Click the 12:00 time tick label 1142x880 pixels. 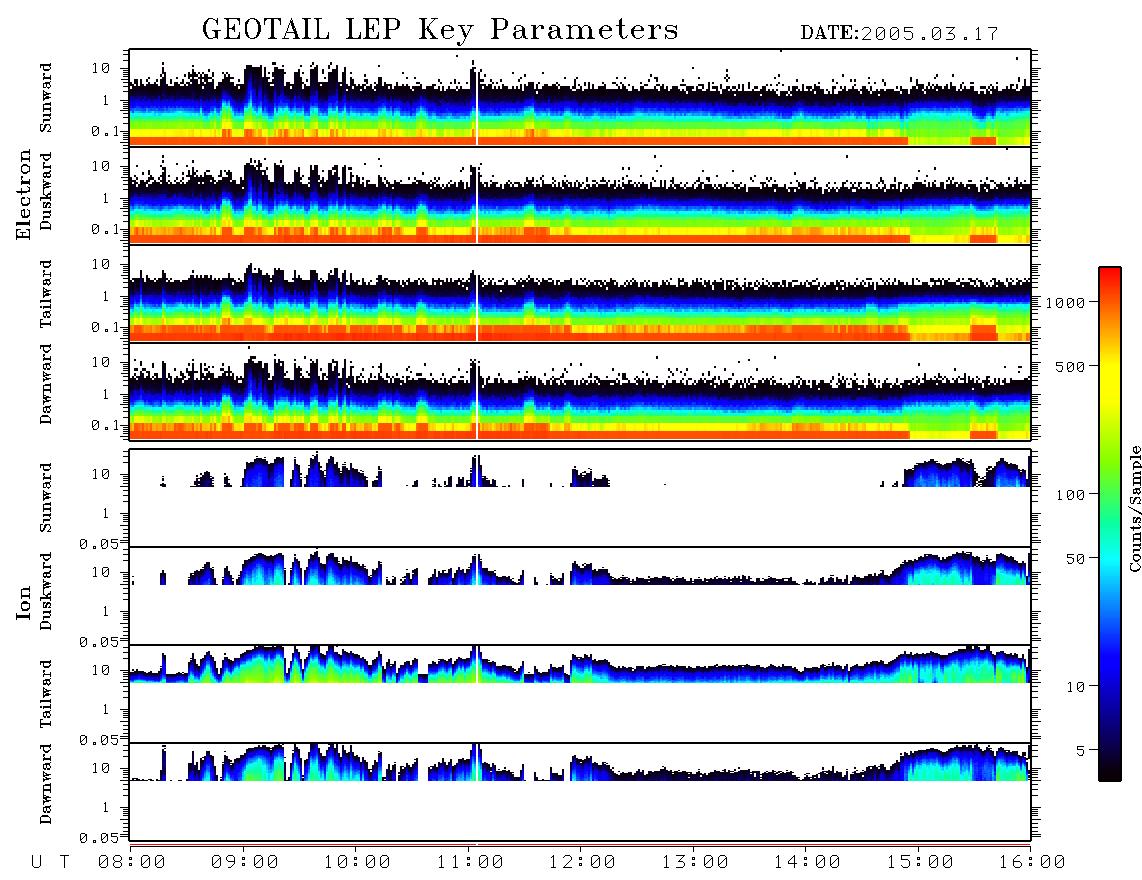coord(583,863)
